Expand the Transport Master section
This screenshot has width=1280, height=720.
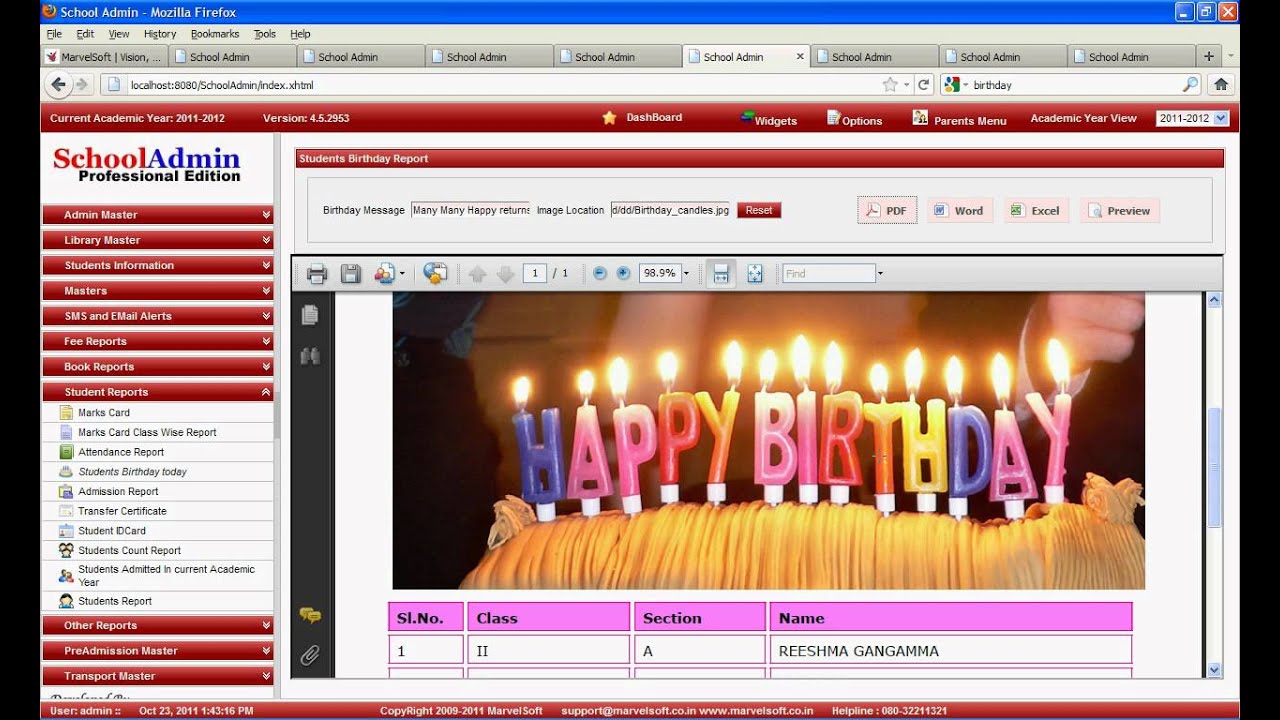157,676
